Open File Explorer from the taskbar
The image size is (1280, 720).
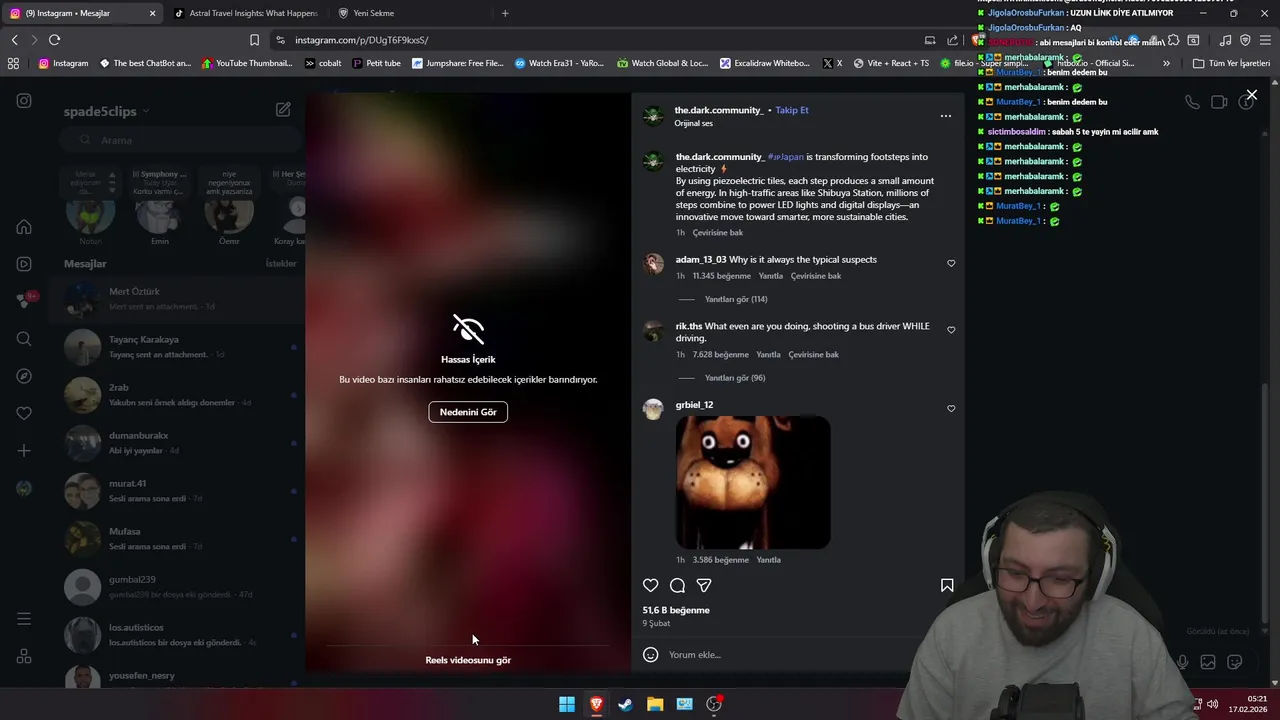coord(655,704)
